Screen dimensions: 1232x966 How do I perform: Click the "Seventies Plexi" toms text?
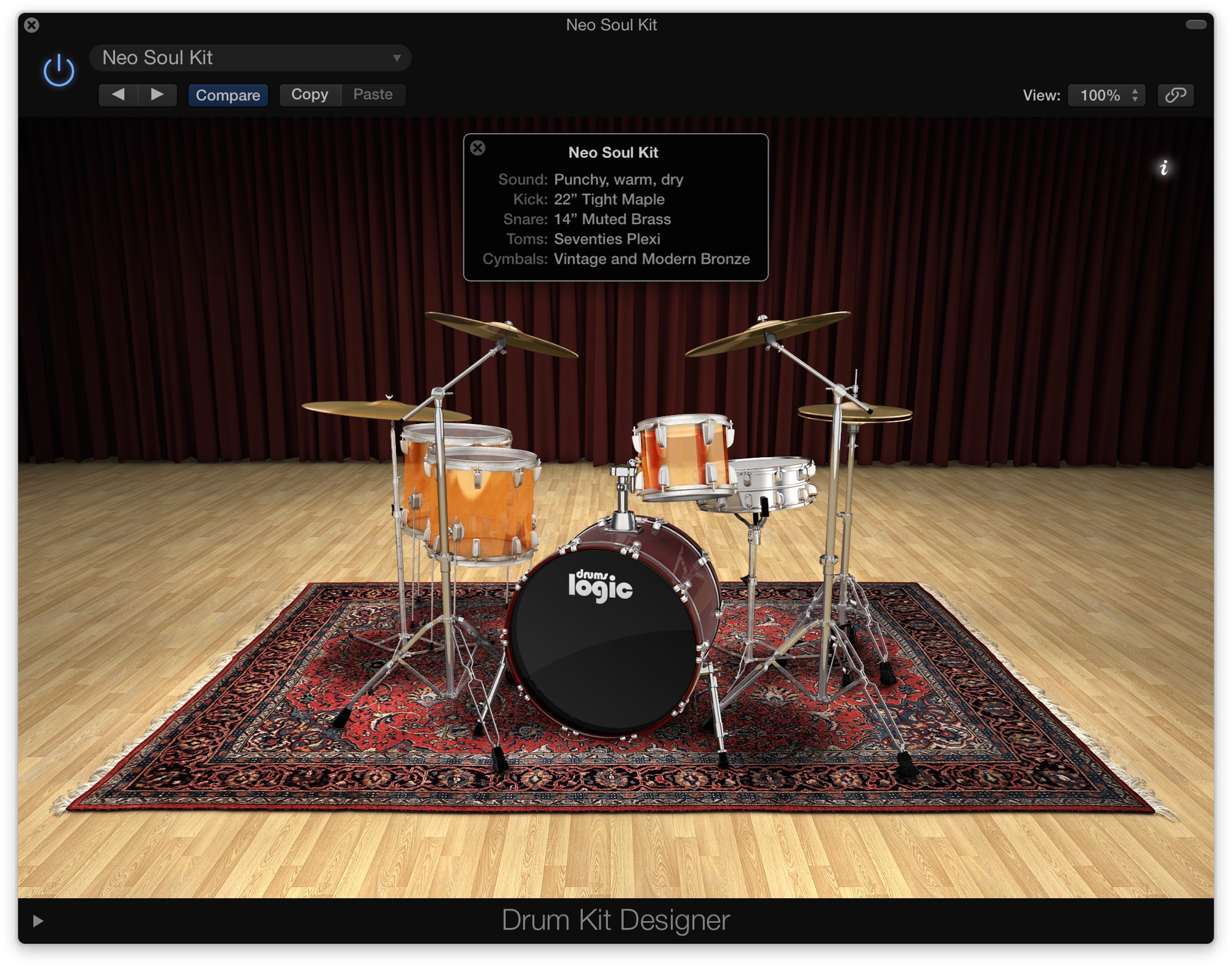click(x=607, y=238)
